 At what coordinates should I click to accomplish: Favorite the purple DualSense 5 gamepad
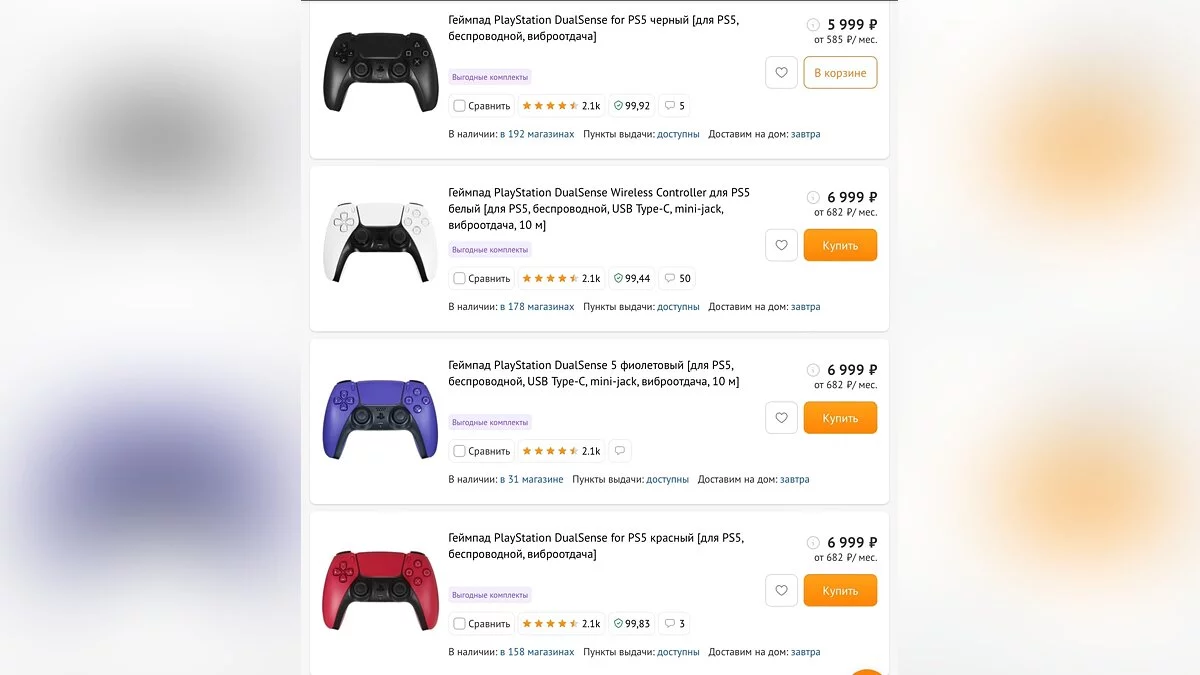click(x=781, y=418)
